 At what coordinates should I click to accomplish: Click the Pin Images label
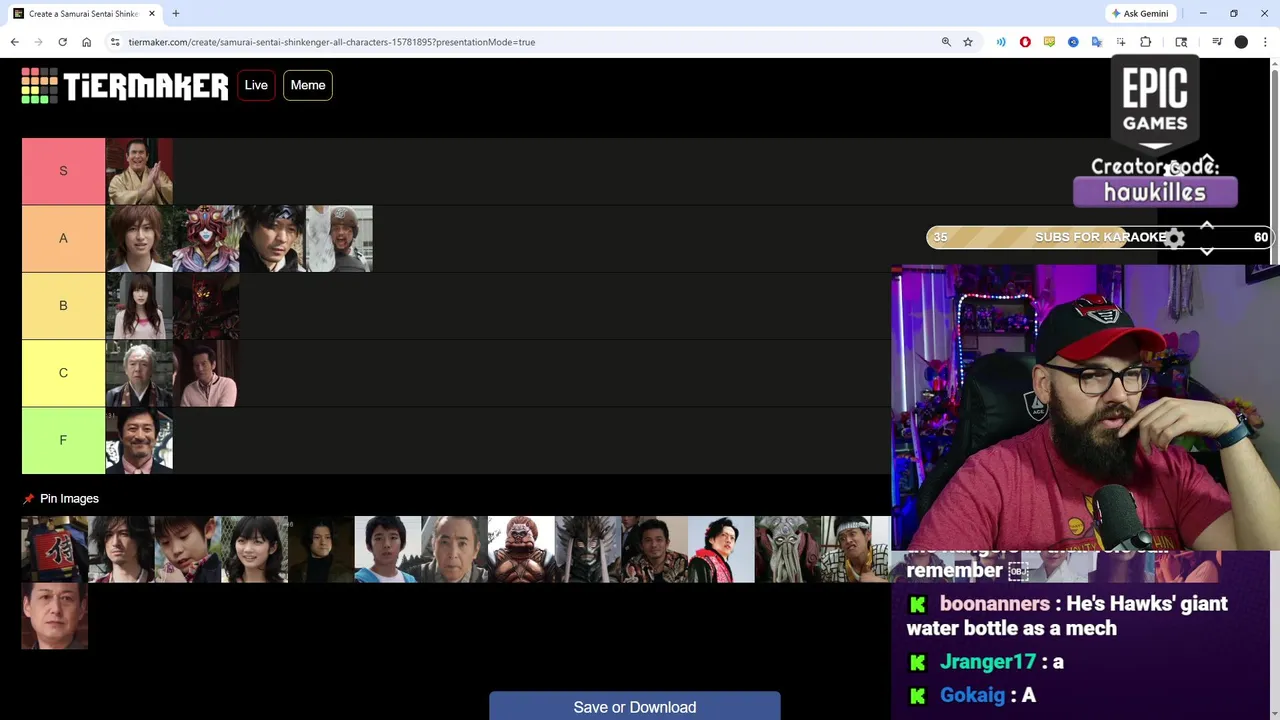[69, 498]
